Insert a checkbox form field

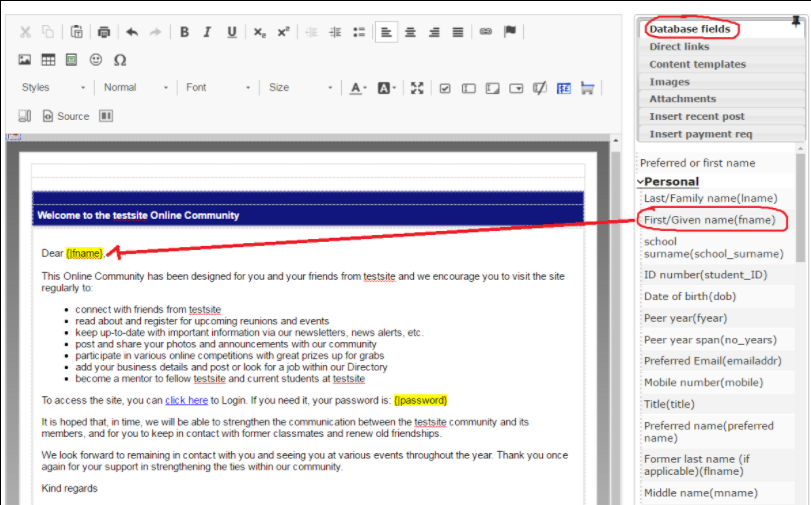coord(445,88)
